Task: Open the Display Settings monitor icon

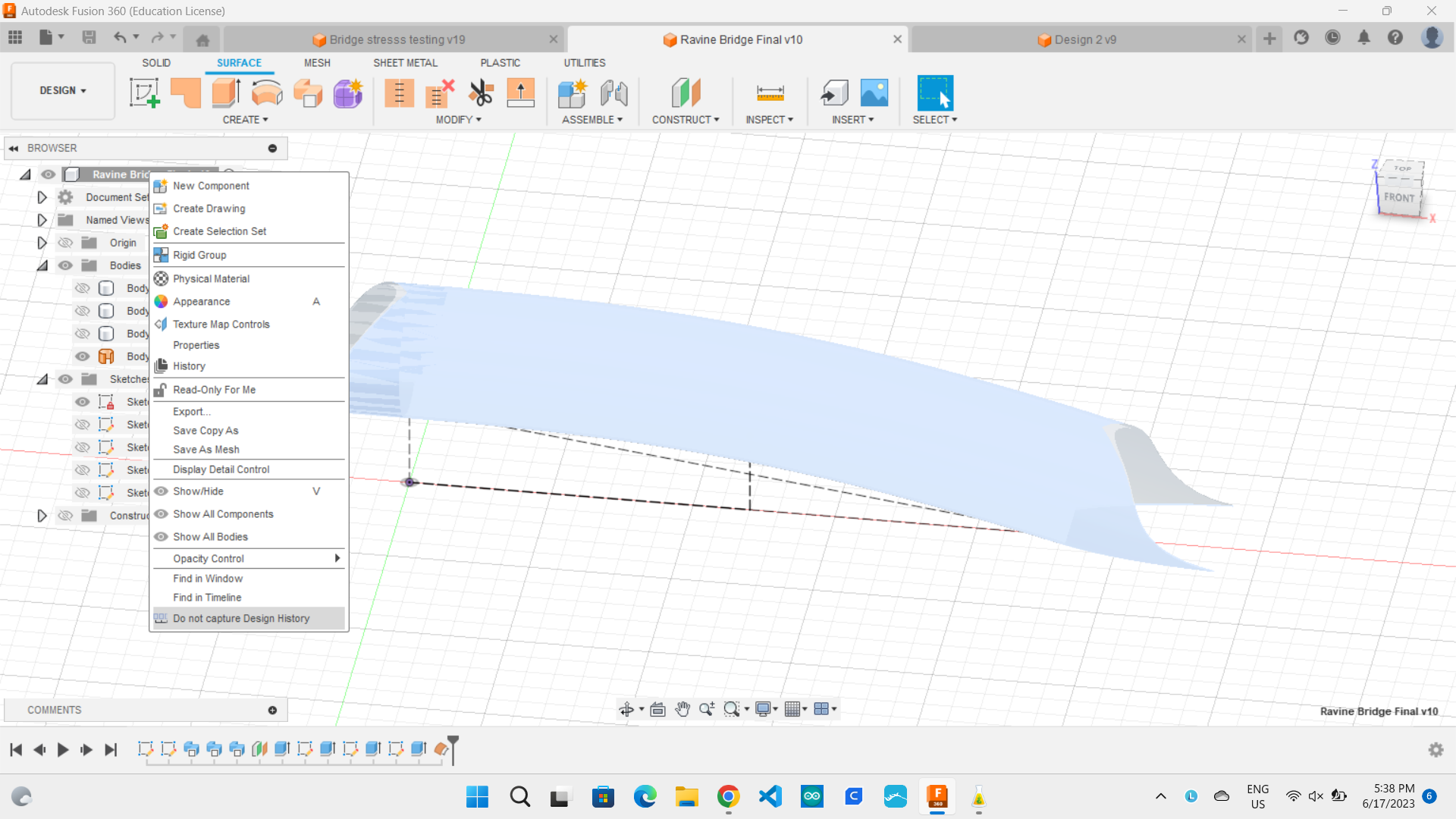Action: (x=763, y=709)
